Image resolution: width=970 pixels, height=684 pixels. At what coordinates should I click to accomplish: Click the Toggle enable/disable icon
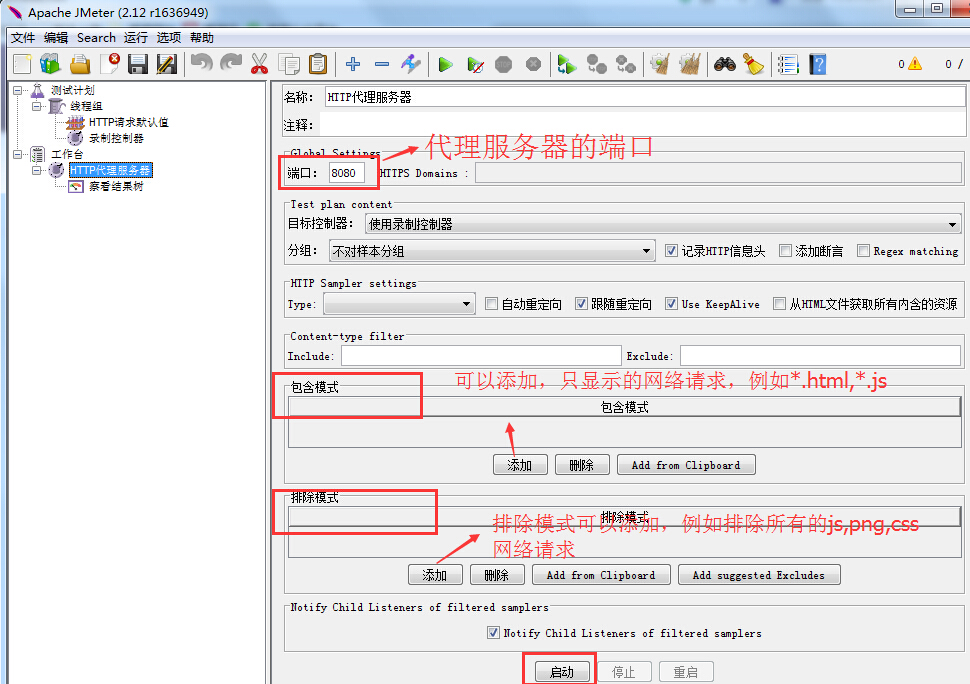[411, 64]
